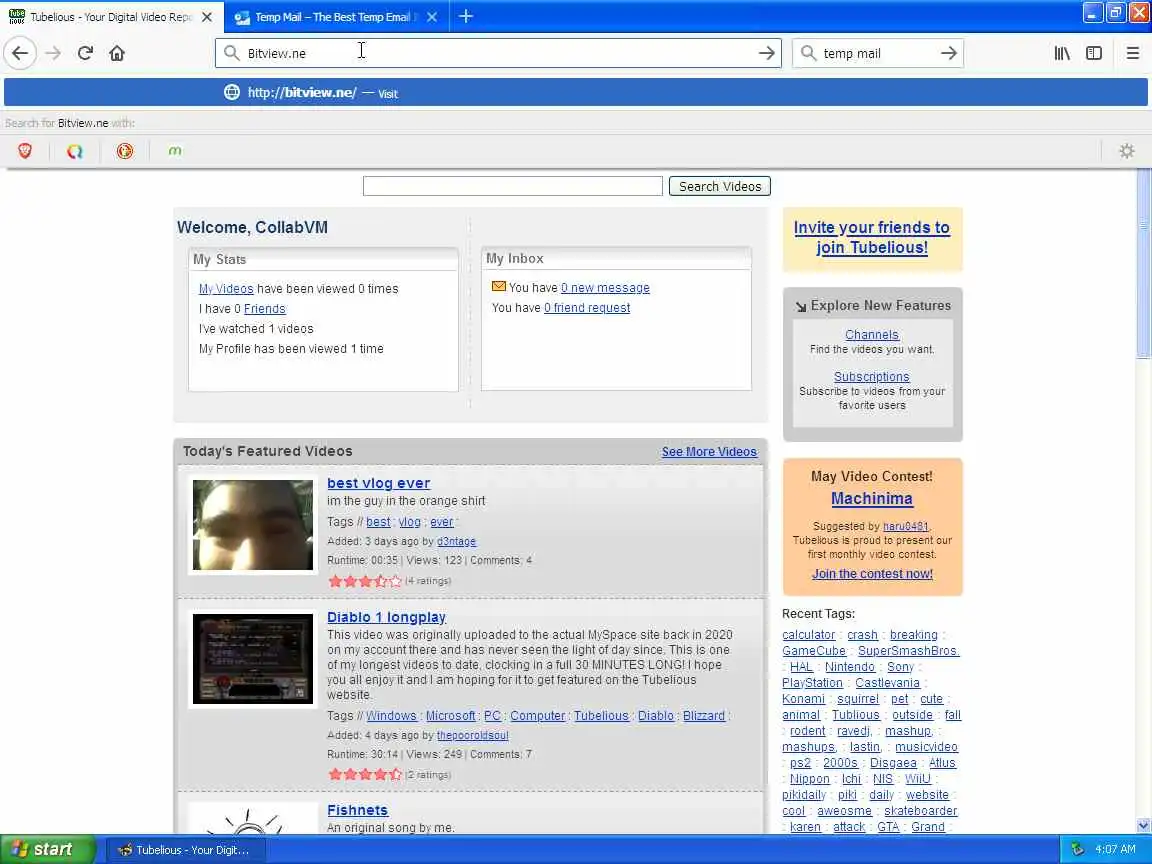Click the temp mail search field
The width and height of the screenshot is (1152, 864).
pos(876,53)
